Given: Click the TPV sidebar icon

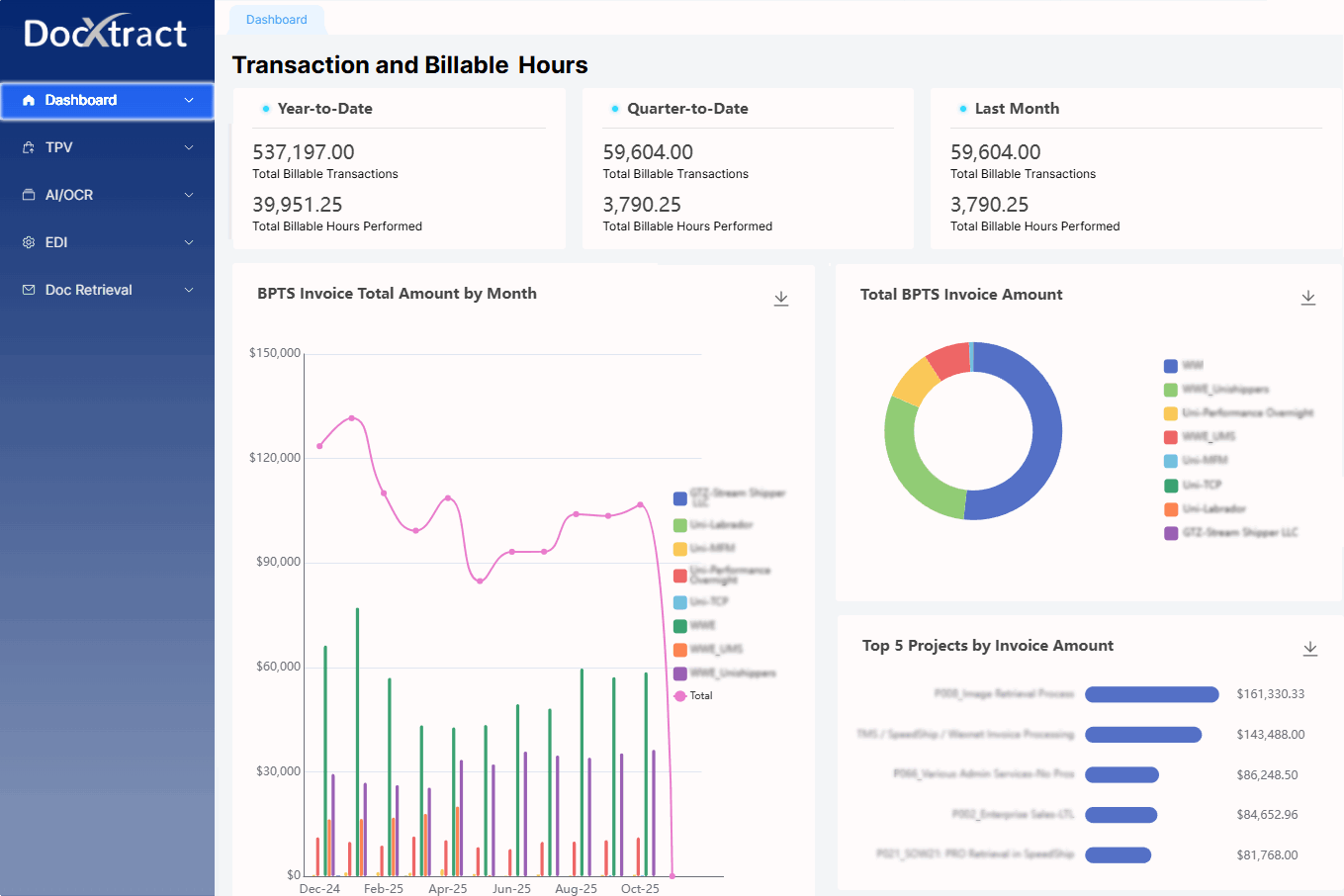Looking at the screenshot, I should pos(29,147).
